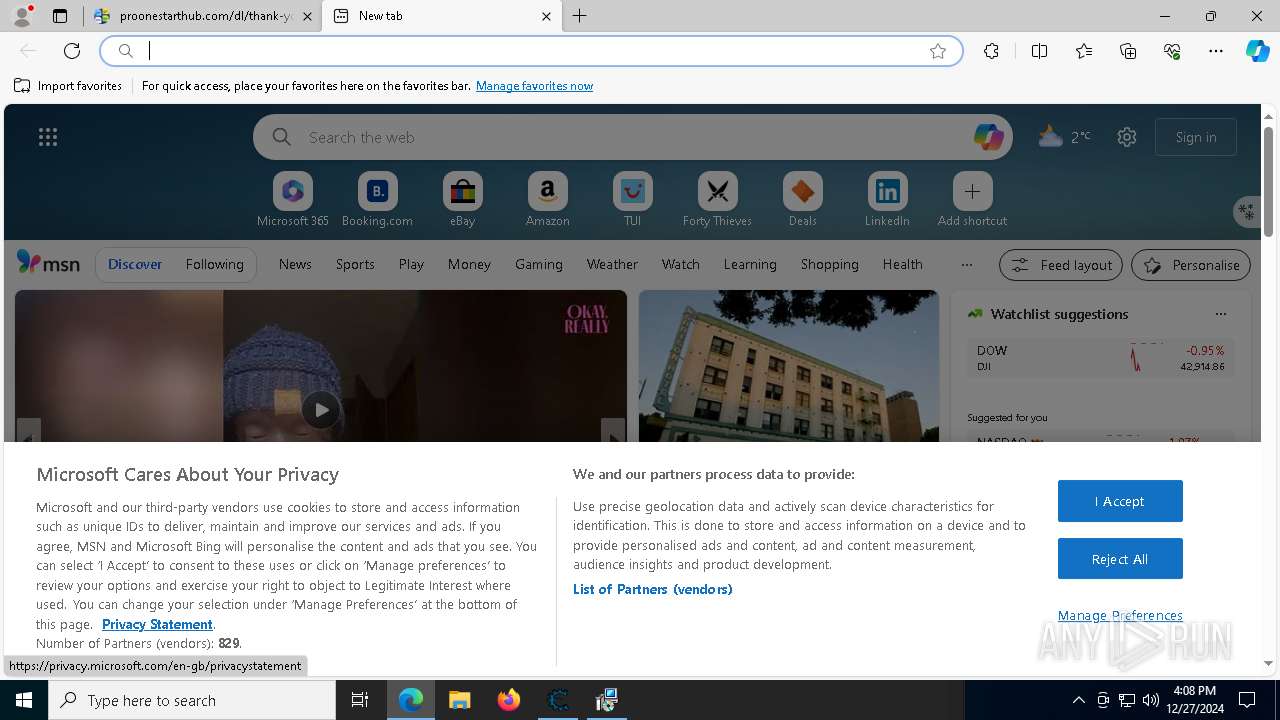Open the Collections icon
The image size is (1280, 720).
tap(1128, 51)
